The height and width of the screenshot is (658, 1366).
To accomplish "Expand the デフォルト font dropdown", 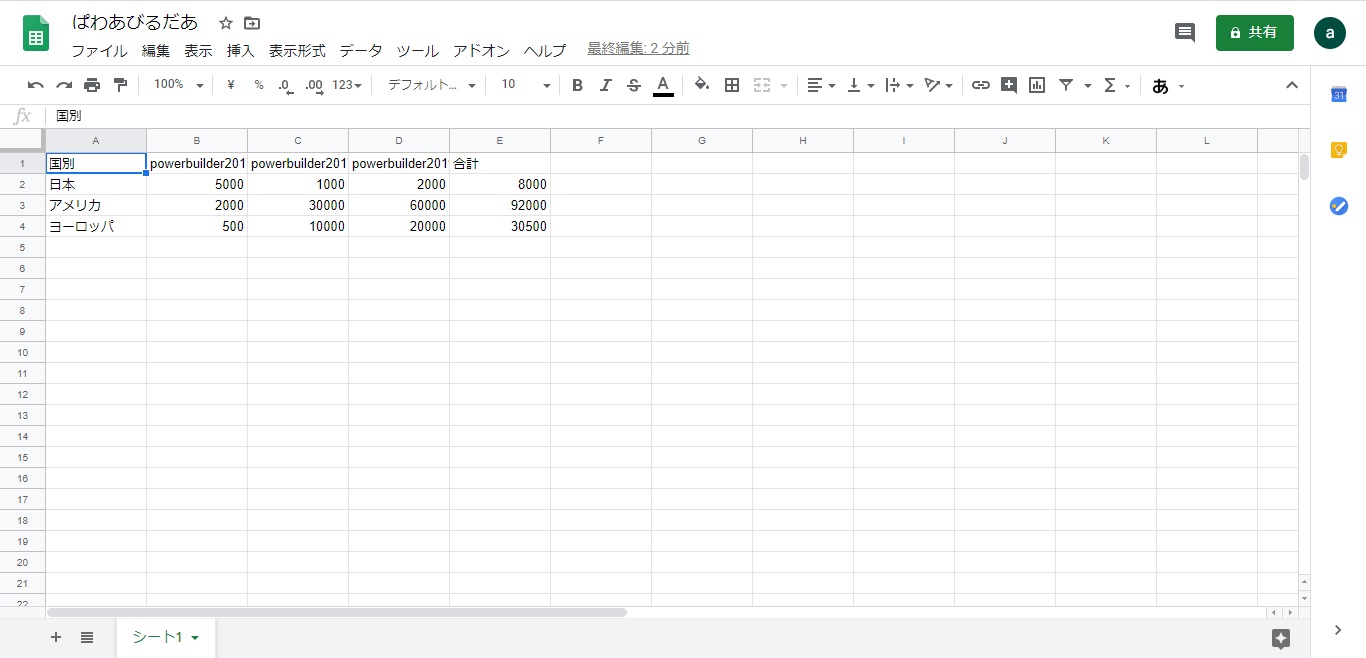I will [x=431, y=85].
